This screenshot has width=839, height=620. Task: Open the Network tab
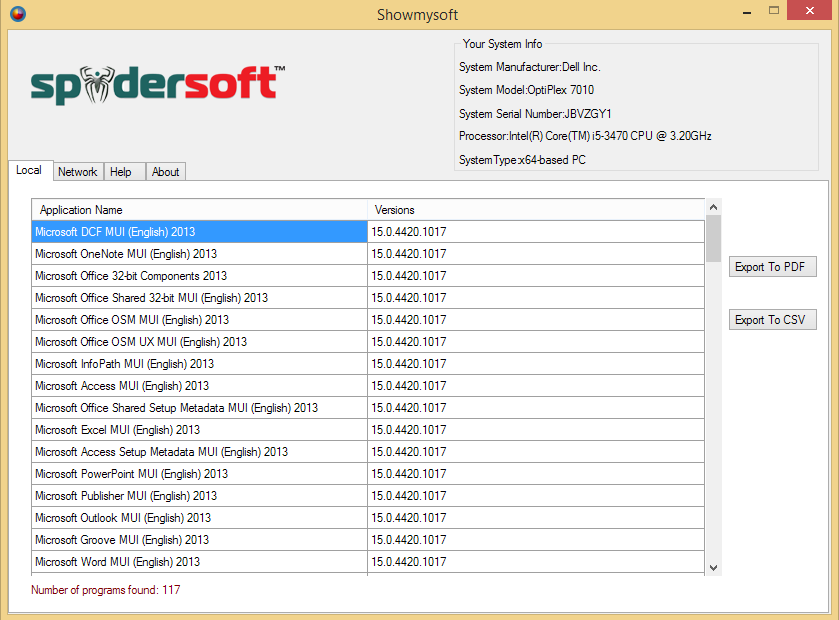coord(78,172)
